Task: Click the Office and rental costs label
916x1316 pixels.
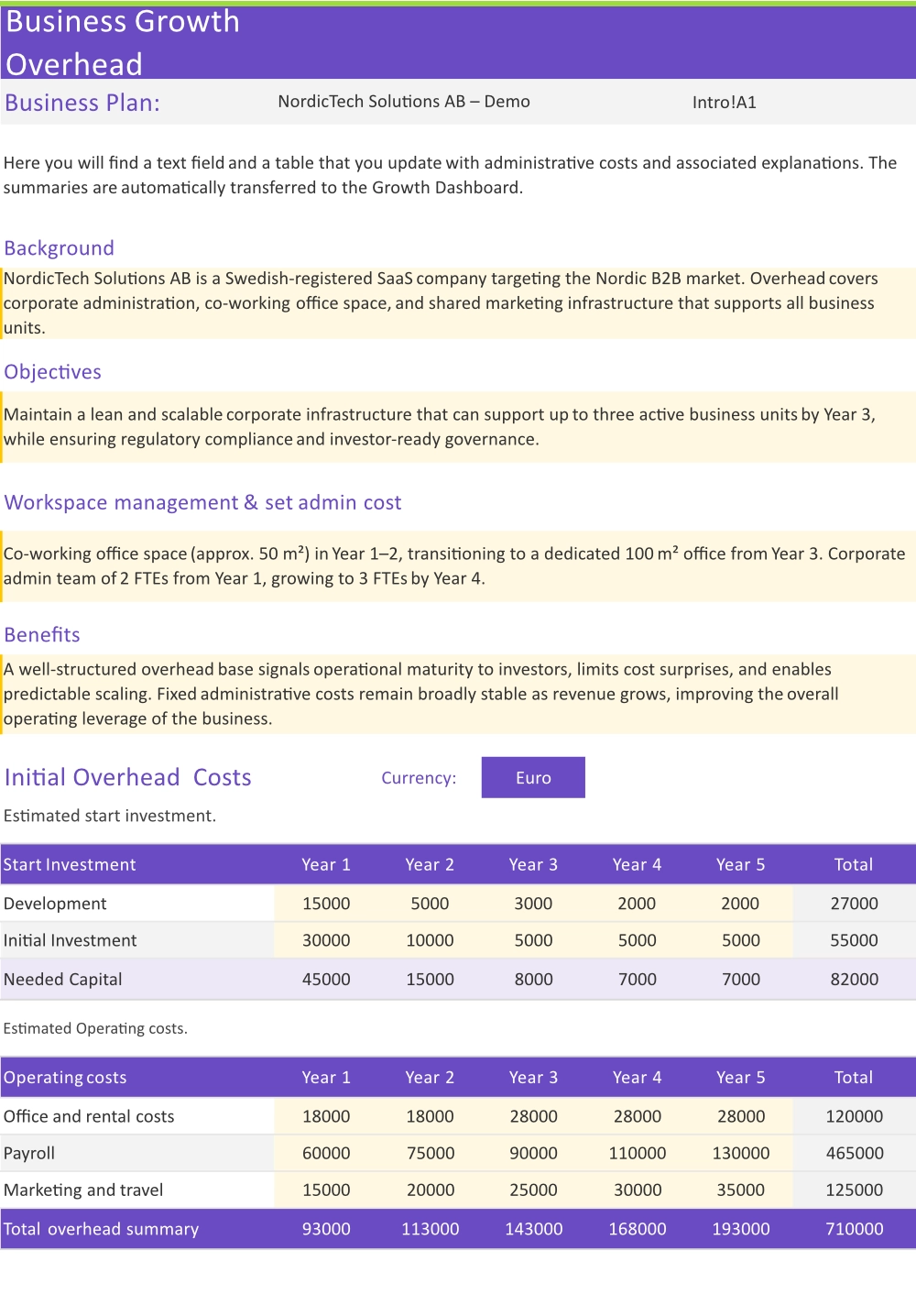Action: [89, 1116]
